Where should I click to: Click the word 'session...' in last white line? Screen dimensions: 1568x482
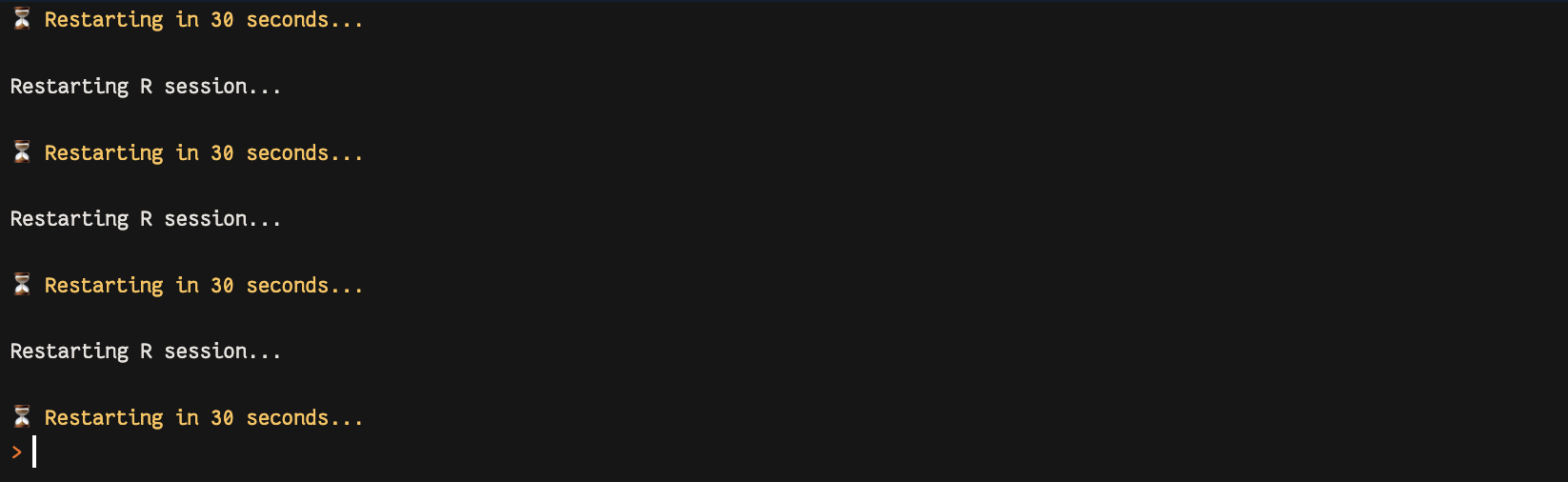(x=223, y=351)
